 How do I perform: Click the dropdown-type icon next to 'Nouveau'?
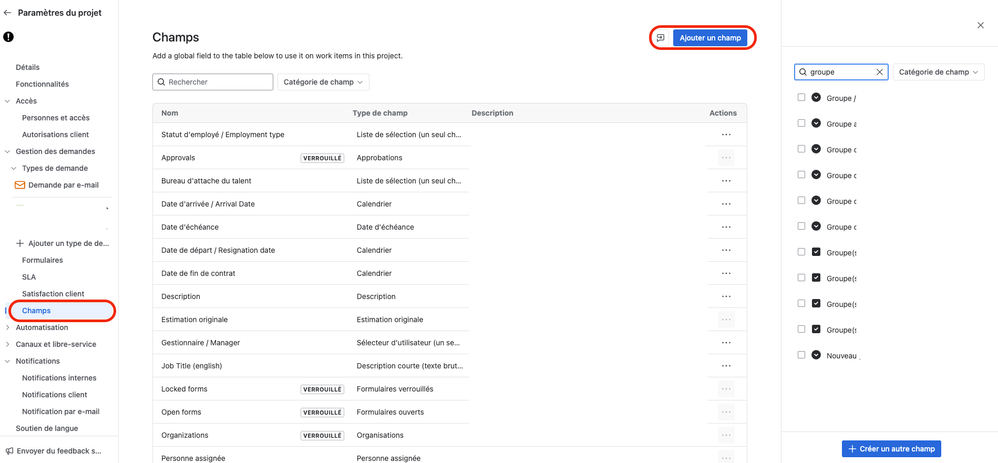click(x=817, y=355)
